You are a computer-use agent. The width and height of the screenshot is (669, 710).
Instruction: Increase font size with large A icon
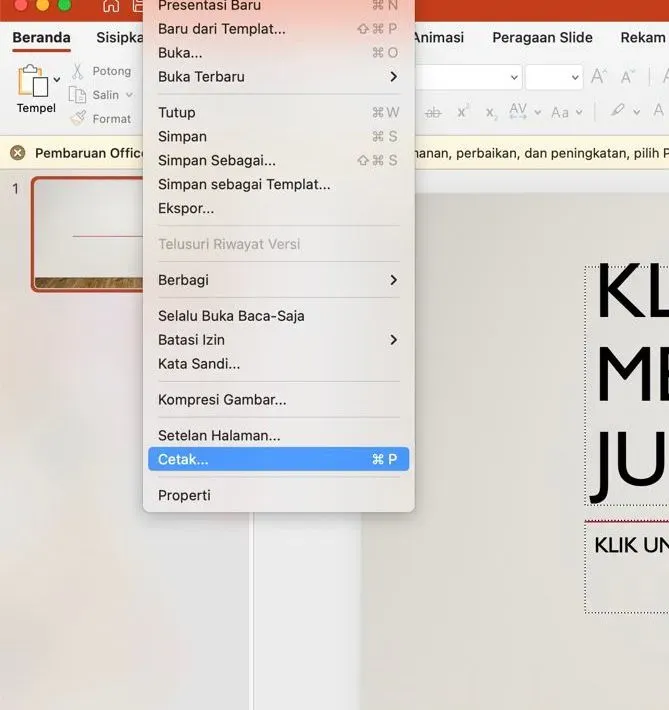[598, 77]
